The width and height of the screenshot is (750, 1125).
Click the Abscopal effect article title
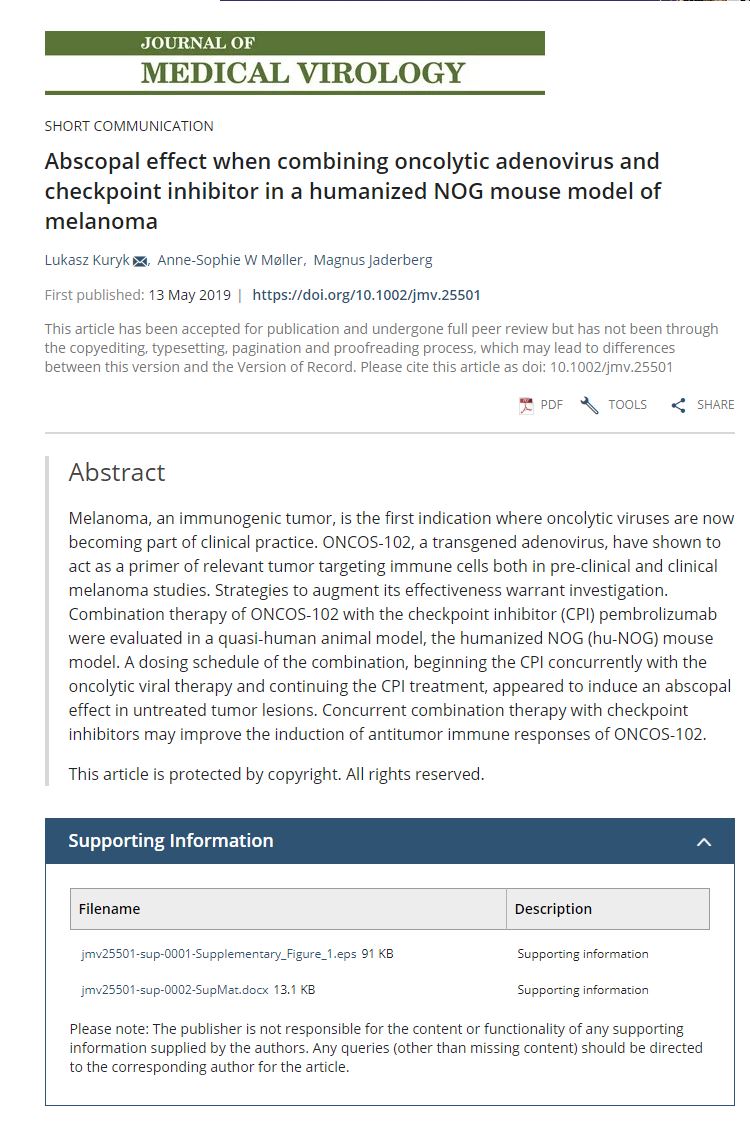353,190
